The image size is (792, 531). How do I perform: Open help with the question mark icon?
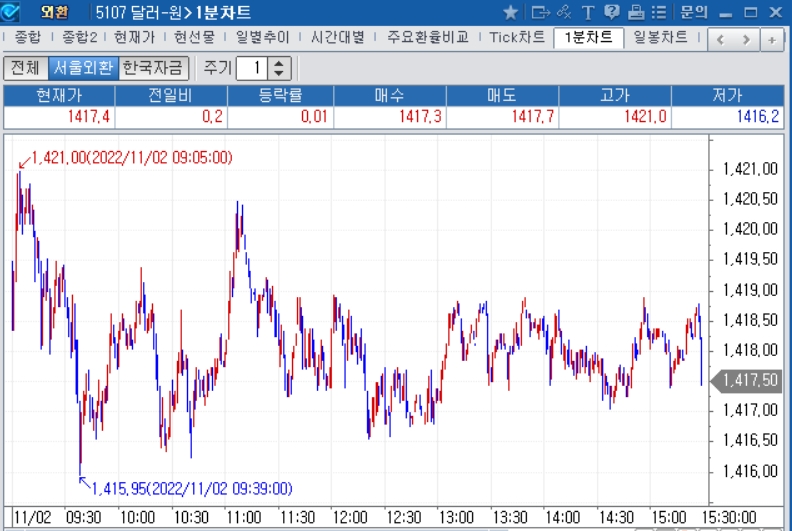(612, 12)
